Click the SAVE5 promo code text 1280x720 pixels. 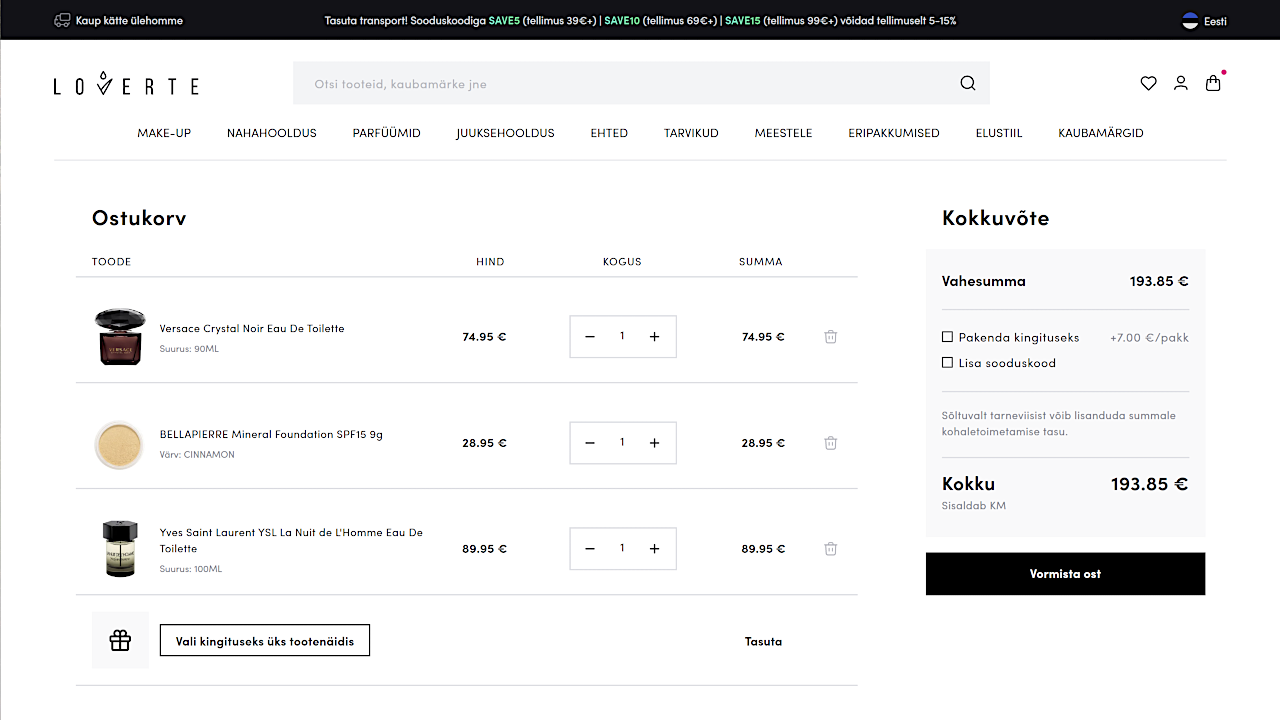click(504, 21)
